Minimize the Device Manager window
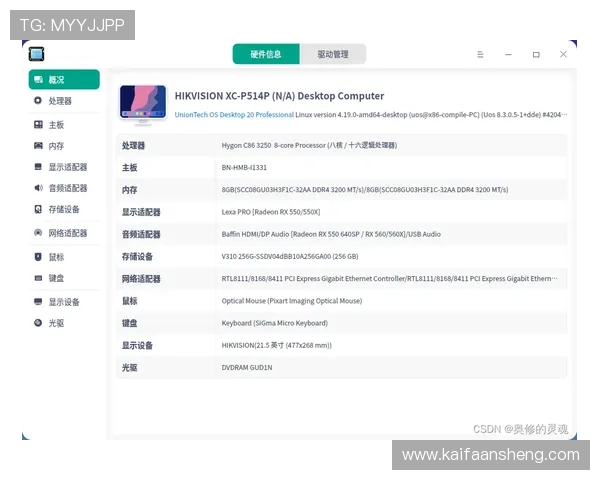600x480 pixels. pos(508,54)
